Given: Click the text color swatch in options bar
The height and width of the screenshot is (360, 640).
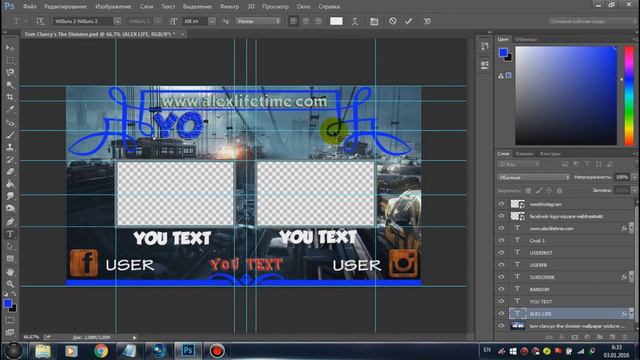Looking at the screenshot, I should point(336,21).
